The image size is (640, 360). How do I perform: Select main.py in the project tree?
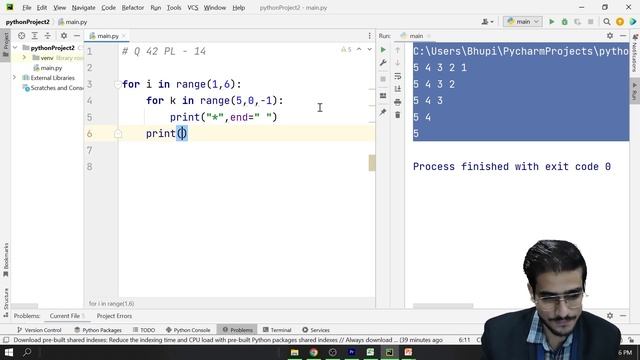(47, 68)
